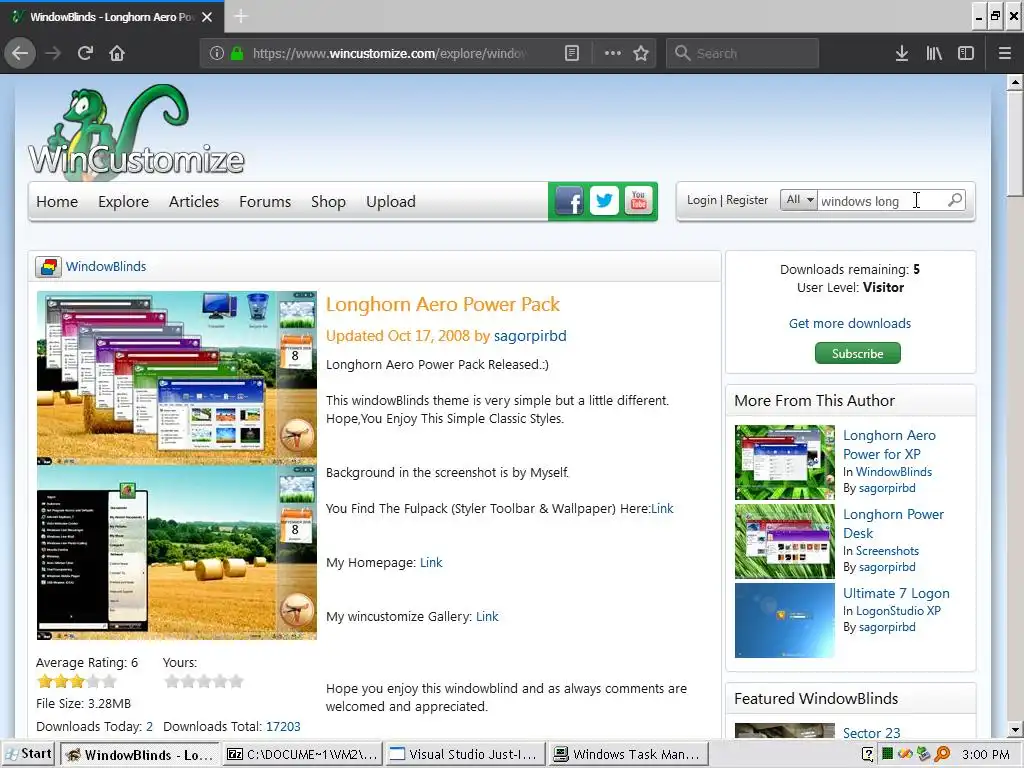Switch to Windows Task Manager taskbar item
Screen dimensions: 1024x768
[x=628, y=754]
